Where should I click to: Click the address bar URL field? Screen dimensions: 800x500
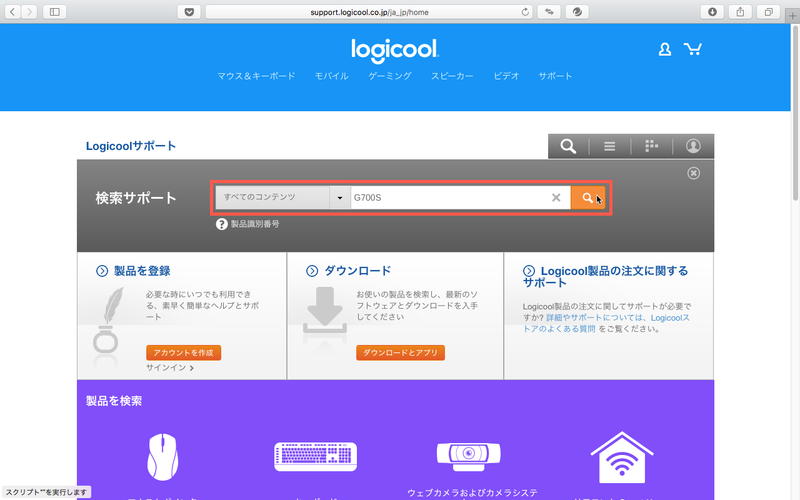coord(369,12)
